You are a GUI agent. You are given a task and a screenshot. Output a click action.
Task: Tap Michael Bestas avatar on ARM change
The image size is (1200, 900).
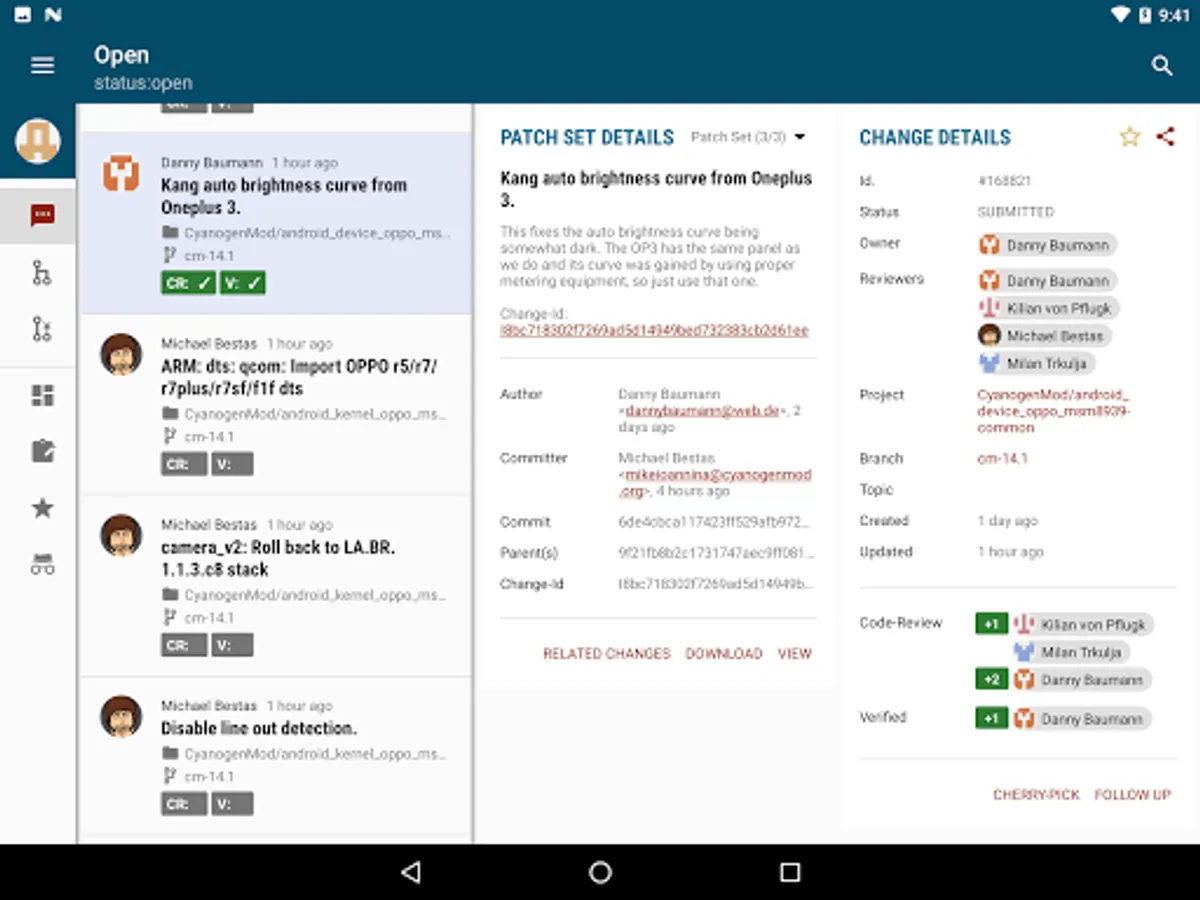pos(121,355)
